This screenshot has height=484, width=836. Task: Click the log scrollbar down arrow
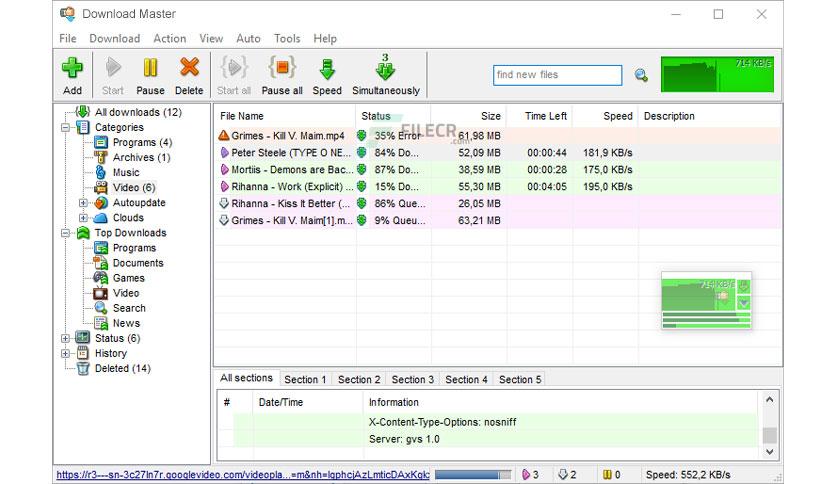(769, 451)
